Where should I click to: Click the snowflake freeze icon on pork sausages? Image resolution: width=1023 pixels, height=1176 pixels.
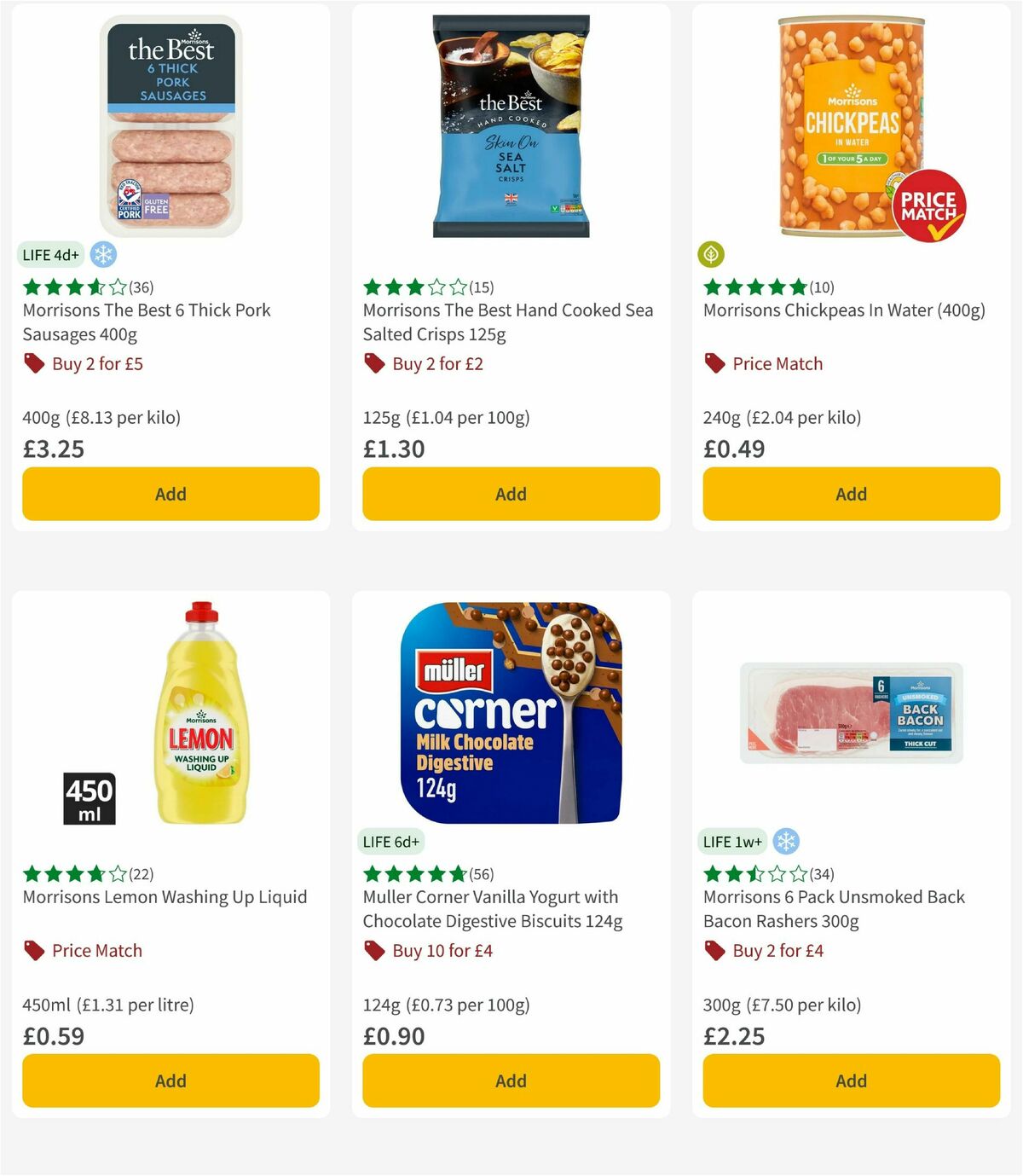point(101,254)
